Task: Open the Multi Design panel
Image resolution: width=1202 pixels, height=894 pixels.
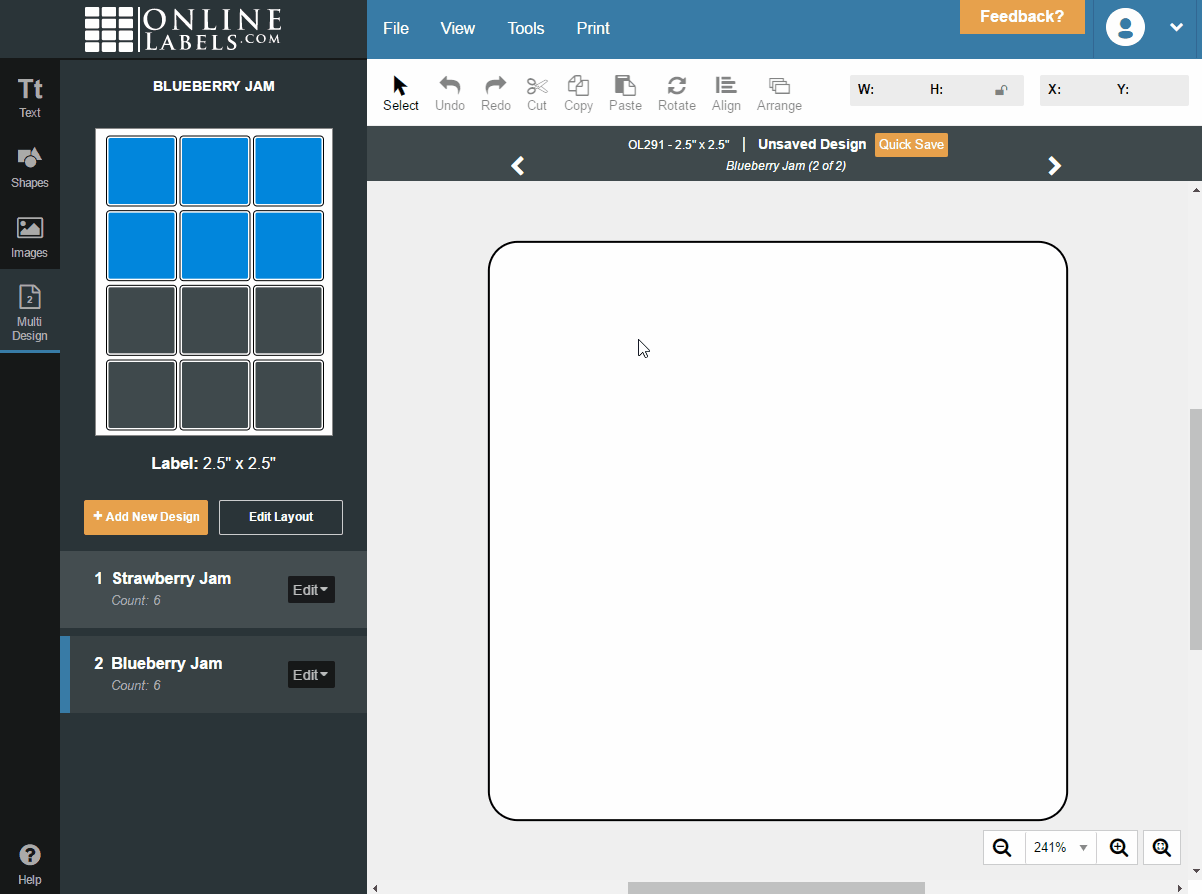Action: coord(30,312)
